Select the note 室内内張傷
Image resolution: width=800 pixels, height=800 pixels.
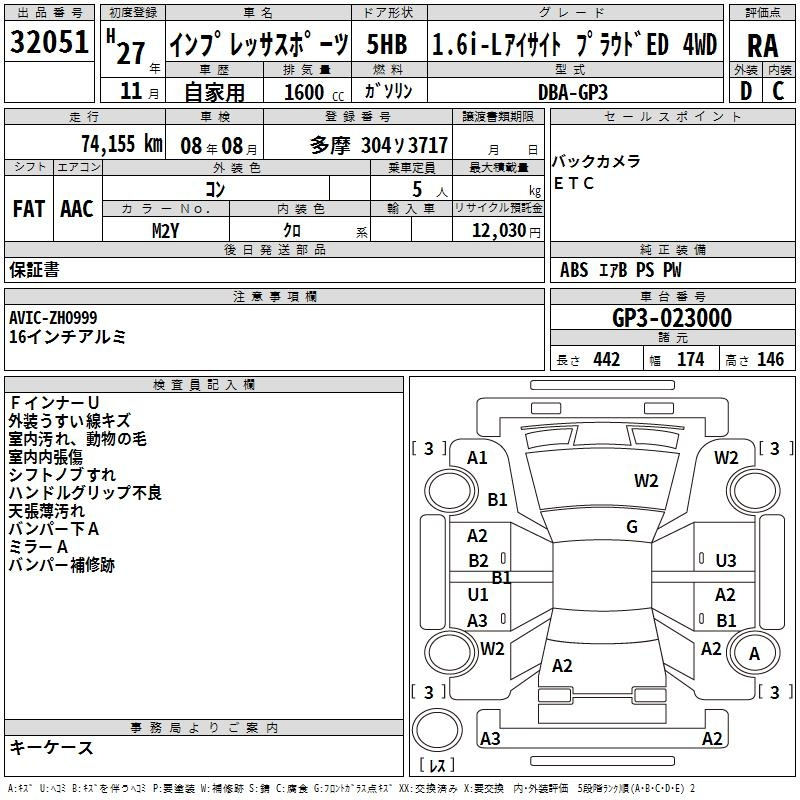click(x=45, y=457)
